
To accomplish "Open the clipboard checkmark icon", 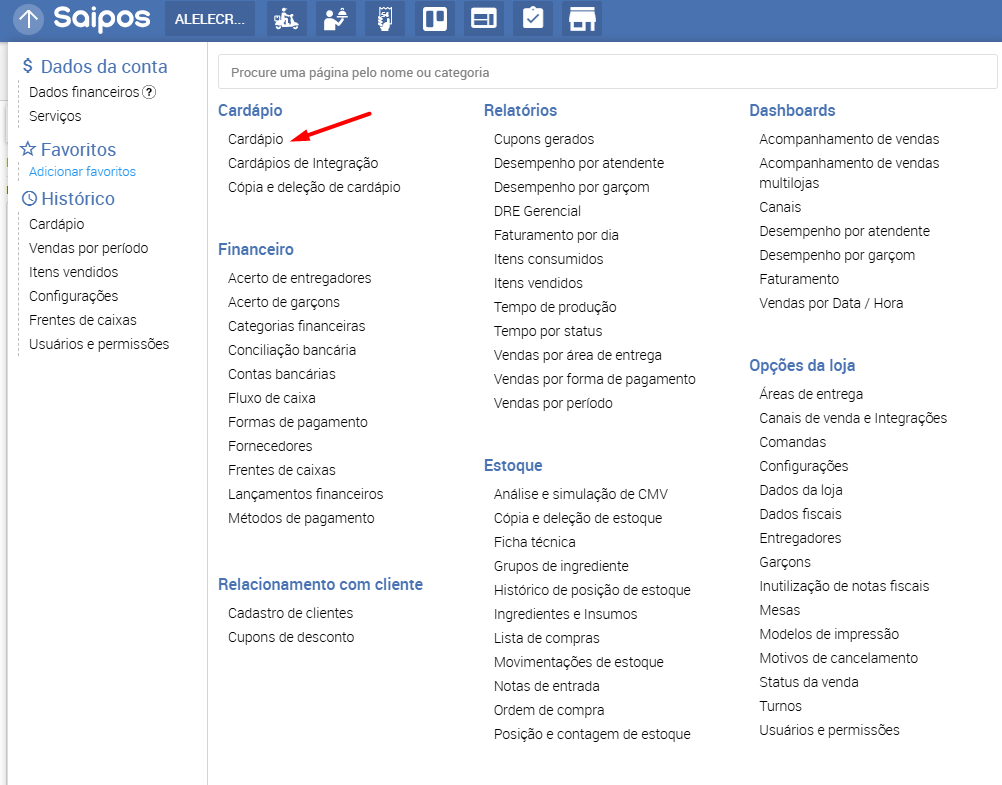I will coord(533,19).
